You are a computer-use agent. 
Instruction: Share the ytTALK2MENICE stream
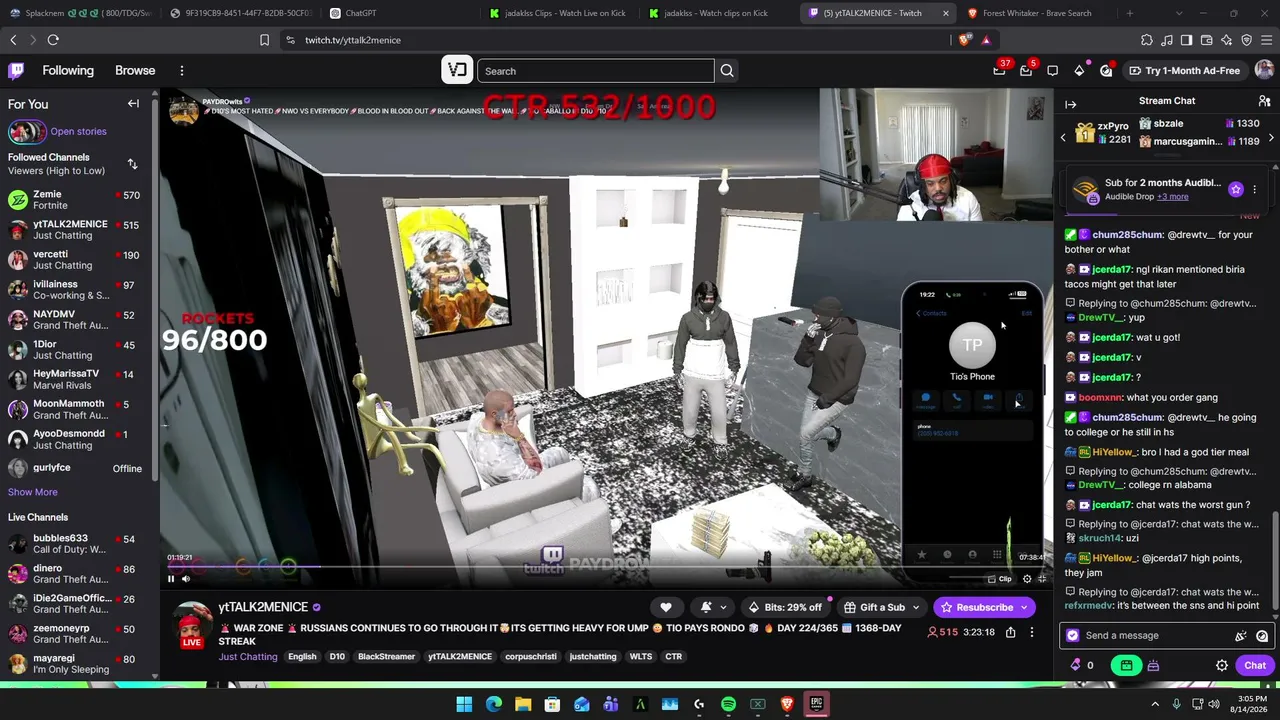pyautogui.click(x=1011, y=632)
